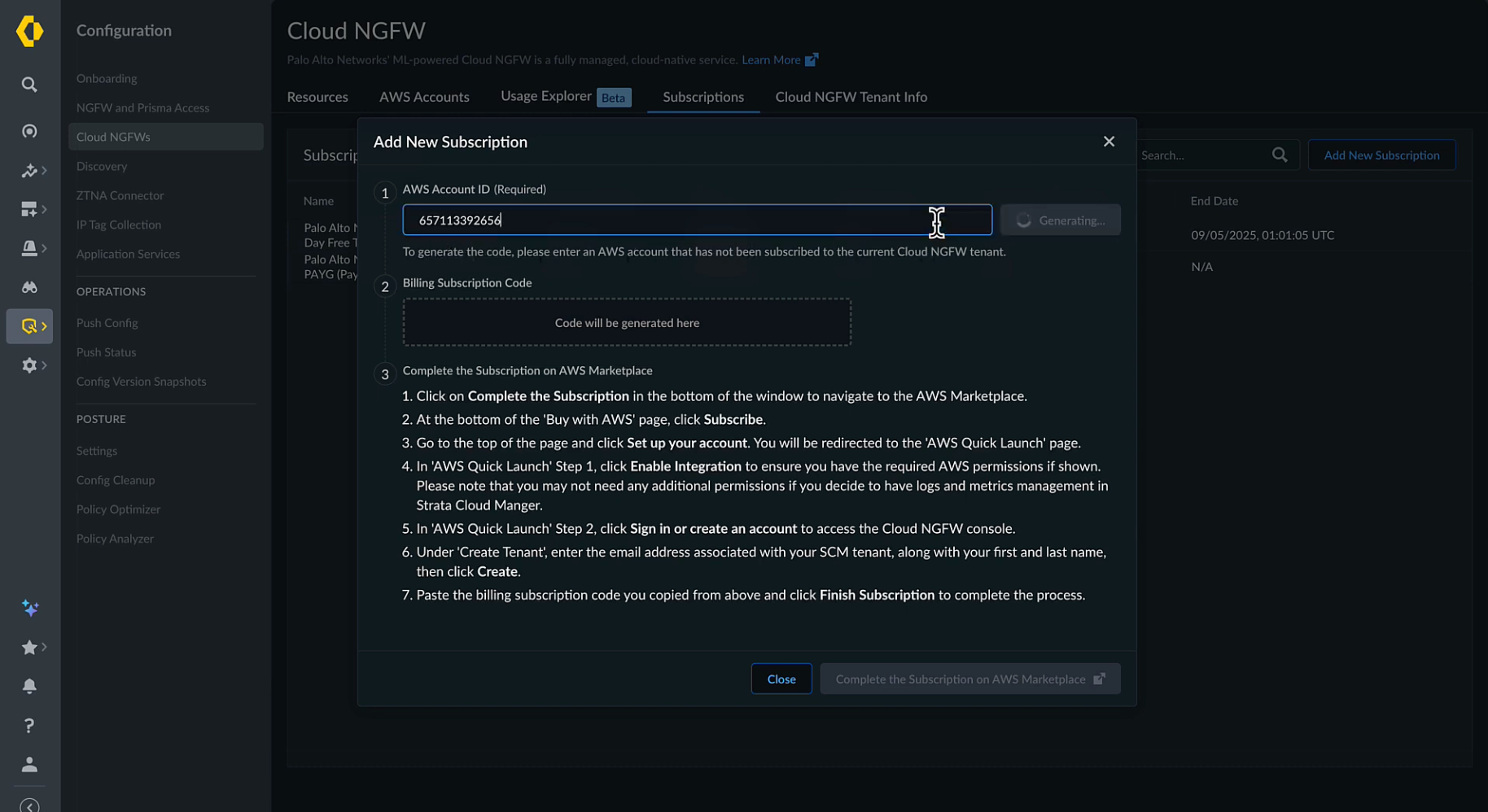Open IP Tag Collection in sidebar
The image size is (1488, 812).
coord(119,225)
